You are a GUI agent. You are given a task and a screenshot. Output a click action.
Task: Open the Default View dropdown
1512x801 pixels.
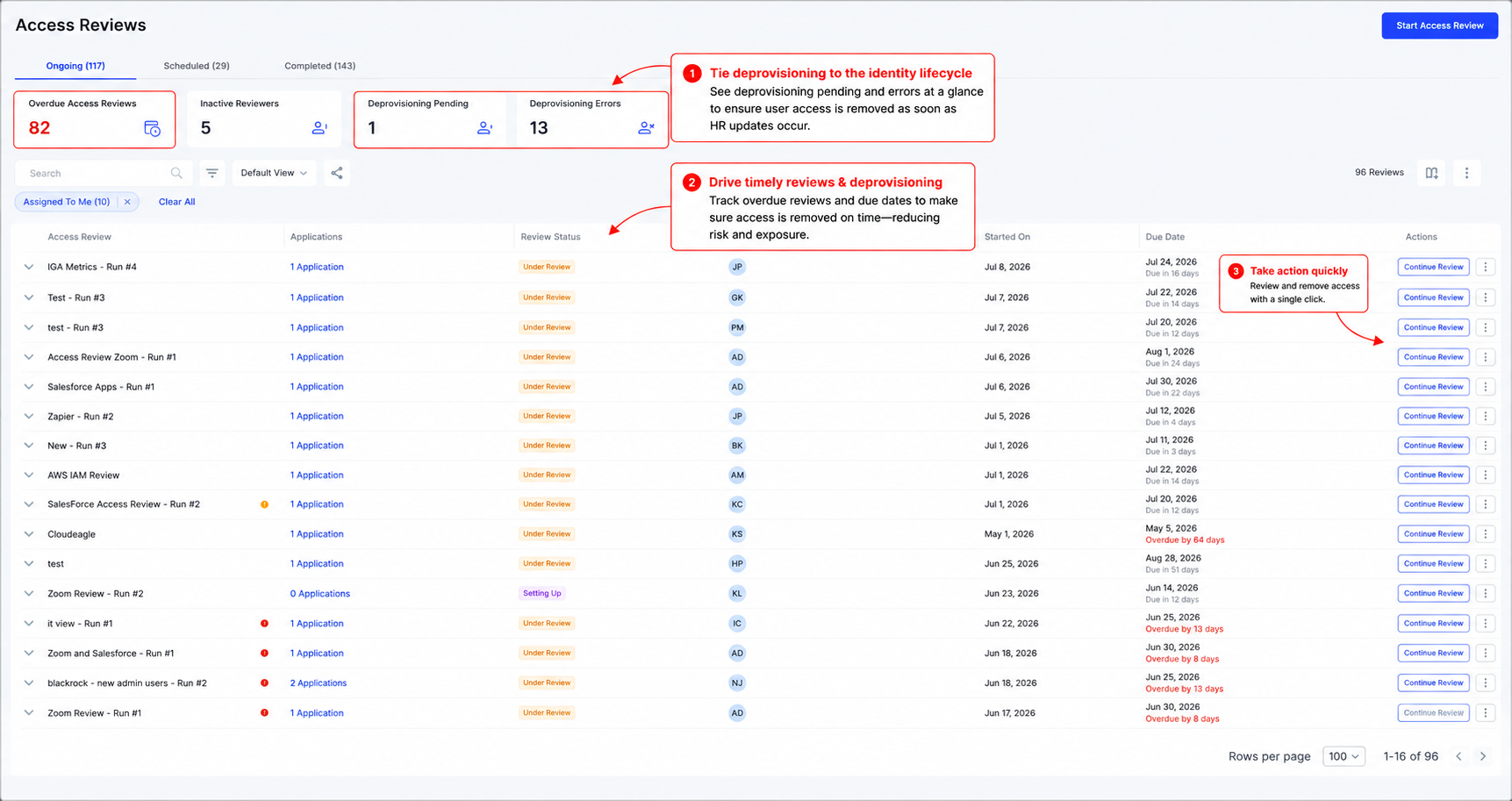click(274, 173)
